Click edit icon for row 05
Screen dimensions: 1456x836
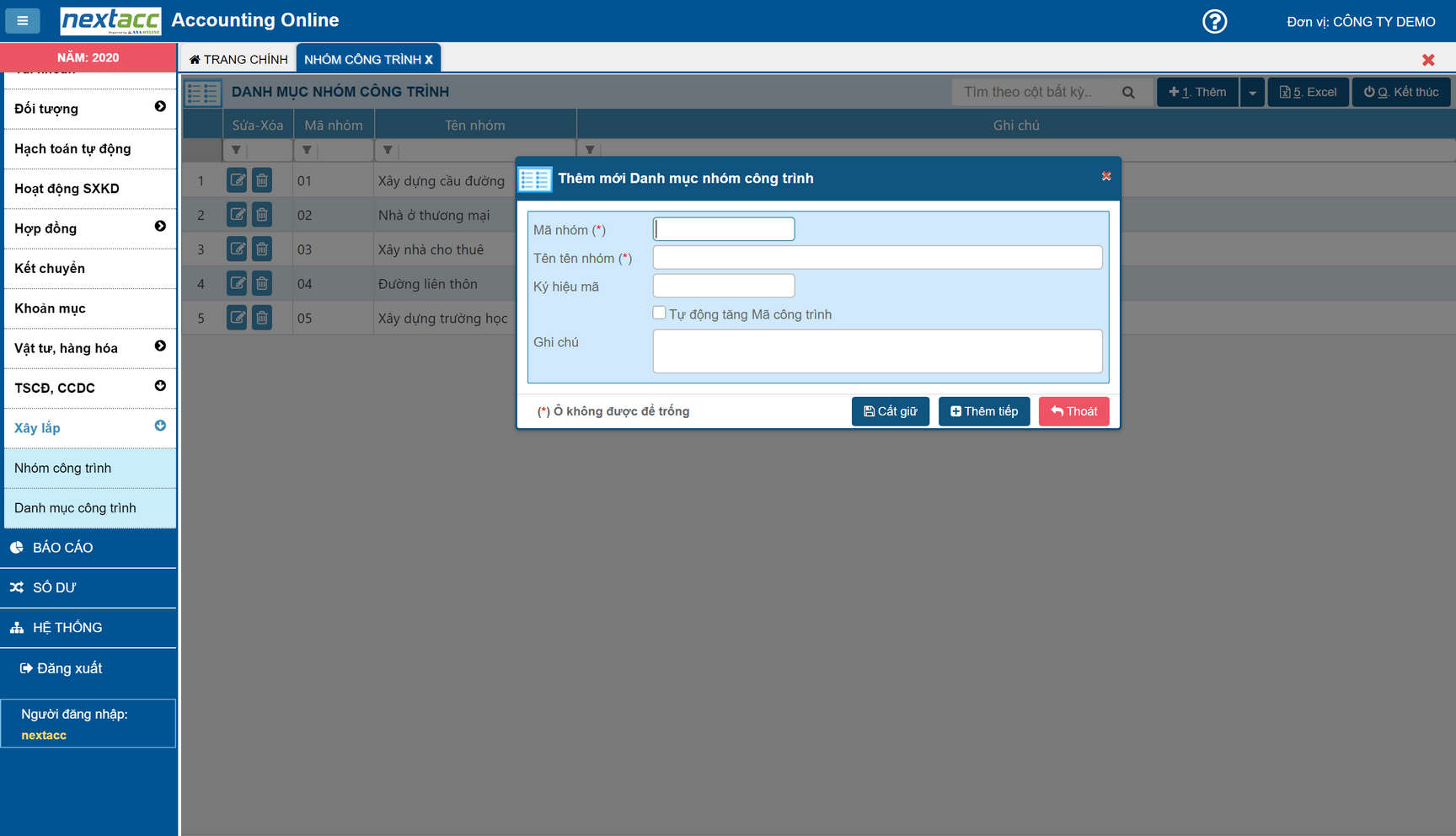tap(237, 318)
